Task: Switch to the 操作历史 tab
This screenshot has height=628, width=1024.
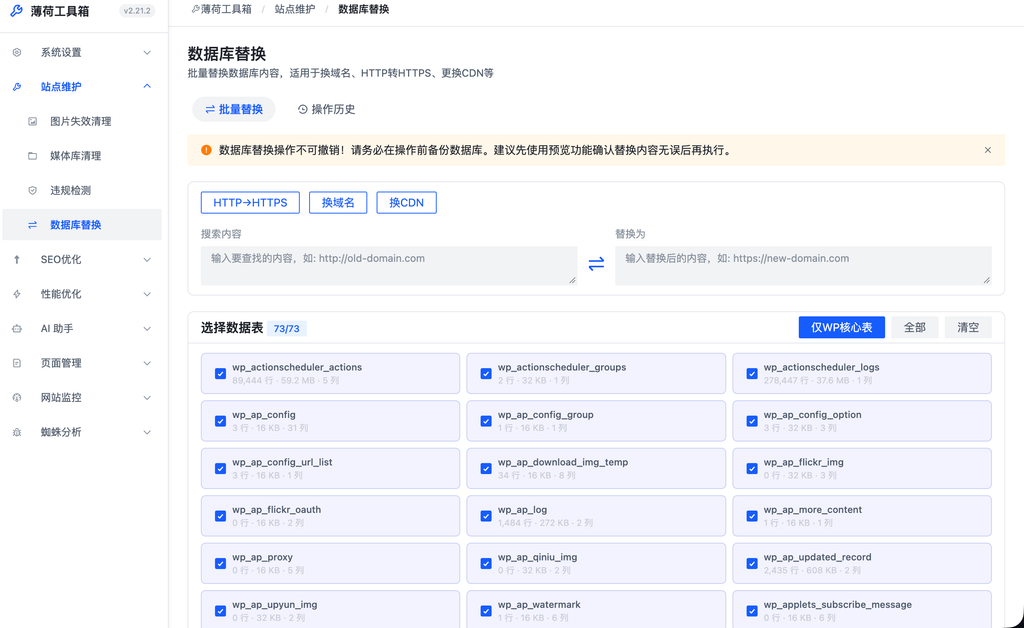Action: click(x=327, y=110)
